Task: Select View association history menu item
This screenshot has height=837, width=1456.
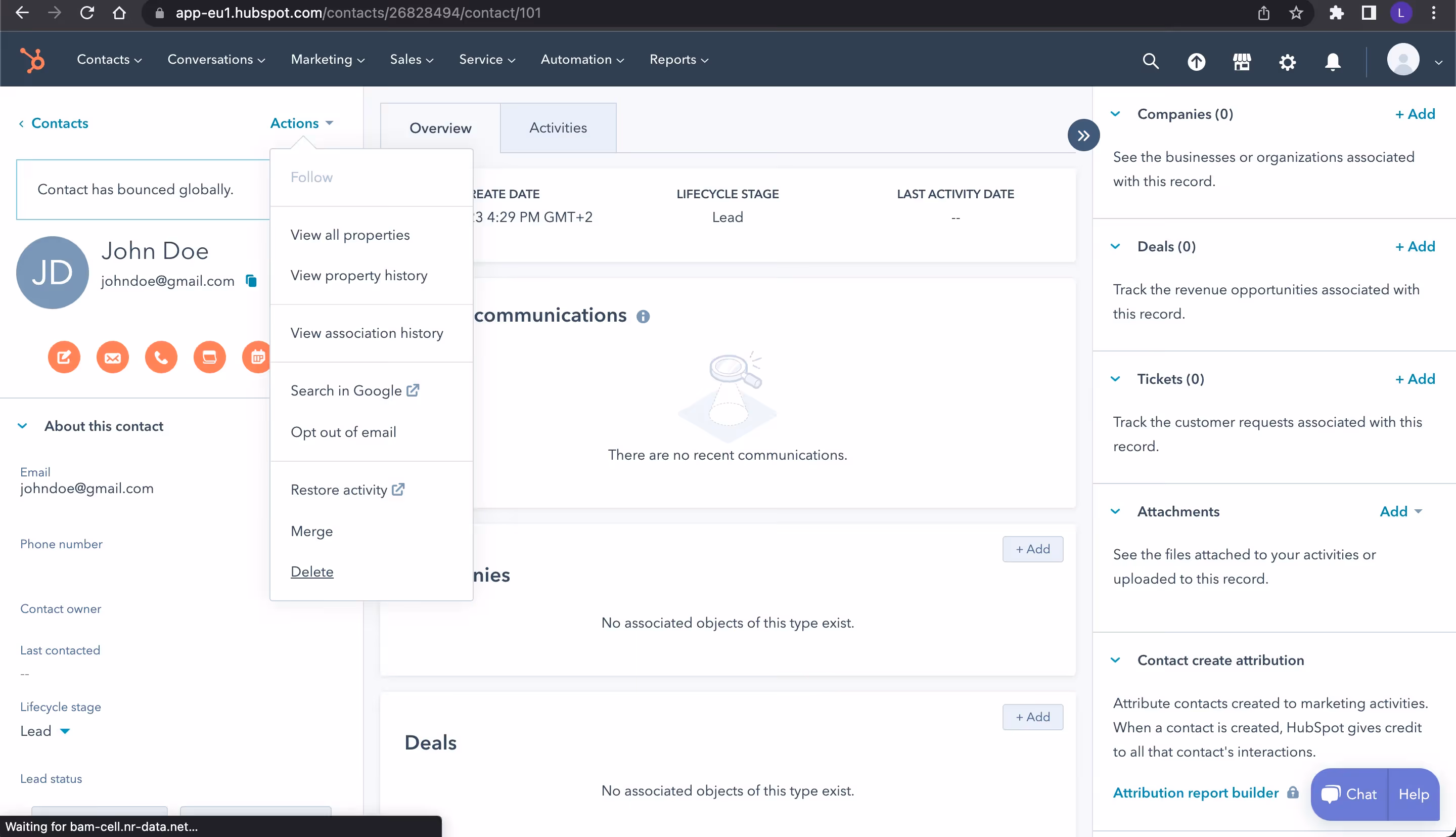Action: 371,333
